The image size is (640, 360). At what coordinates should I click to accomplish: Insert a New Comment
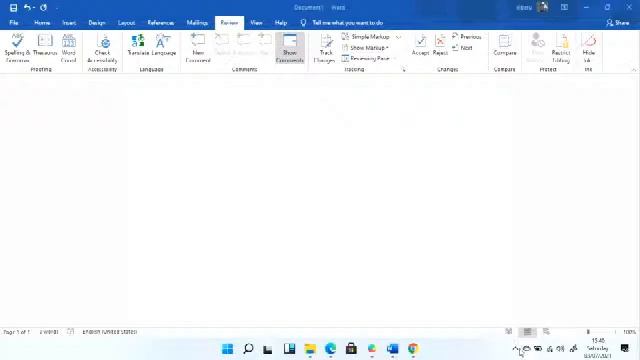coord(198,48)
